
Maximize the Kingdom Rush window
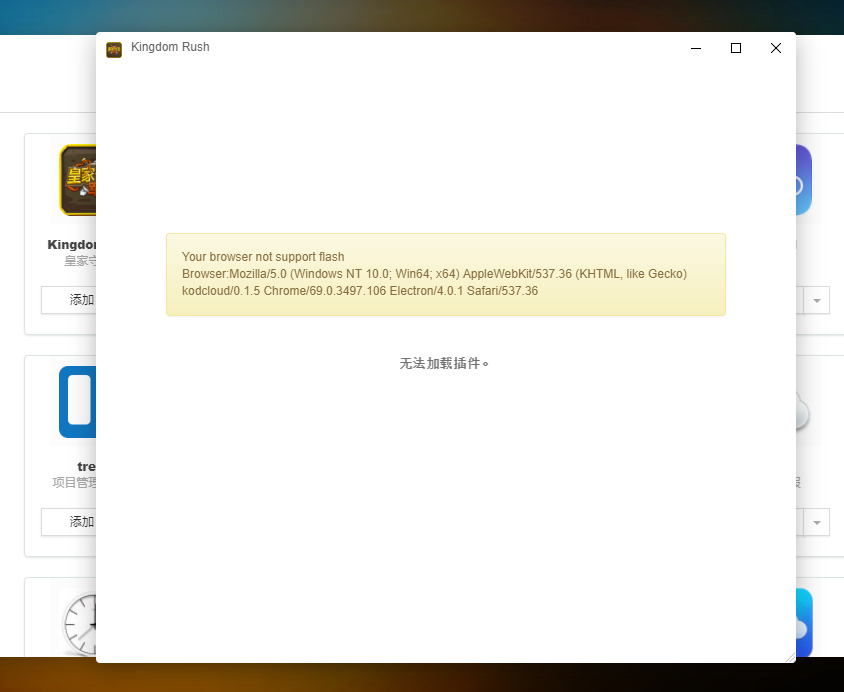736,48
